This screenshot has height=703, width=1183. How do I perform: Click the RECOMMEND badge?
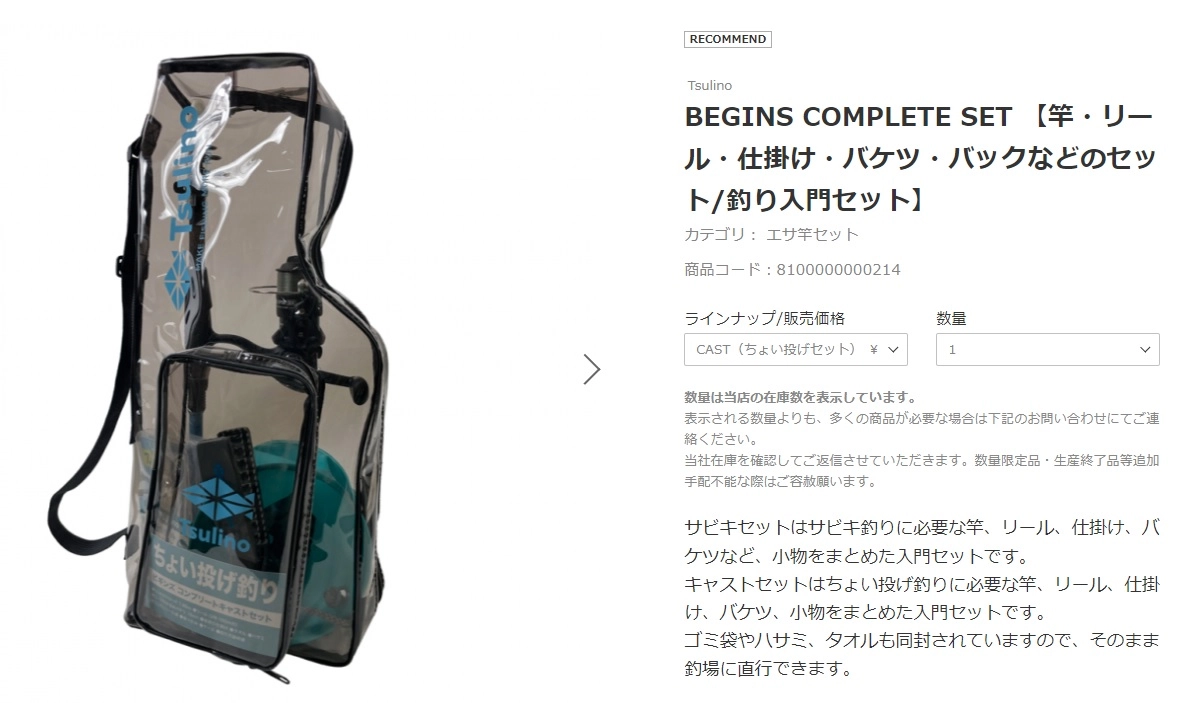(x=727, y=39)
